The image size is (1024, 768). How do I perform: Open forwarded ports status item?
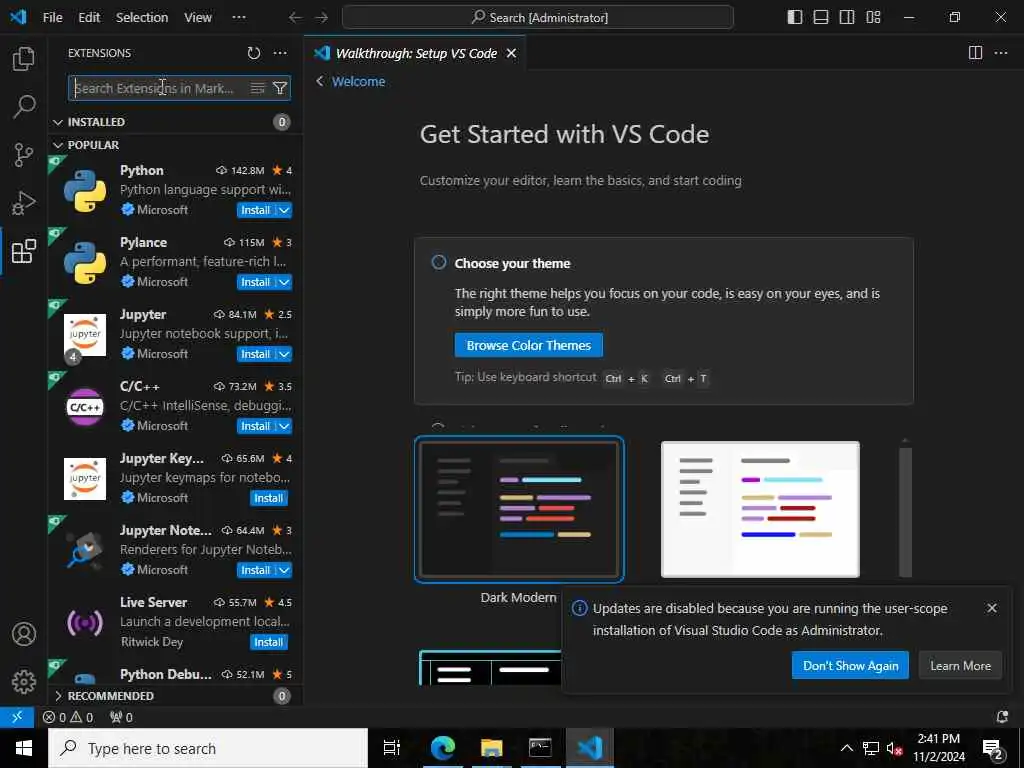[121, 717]
